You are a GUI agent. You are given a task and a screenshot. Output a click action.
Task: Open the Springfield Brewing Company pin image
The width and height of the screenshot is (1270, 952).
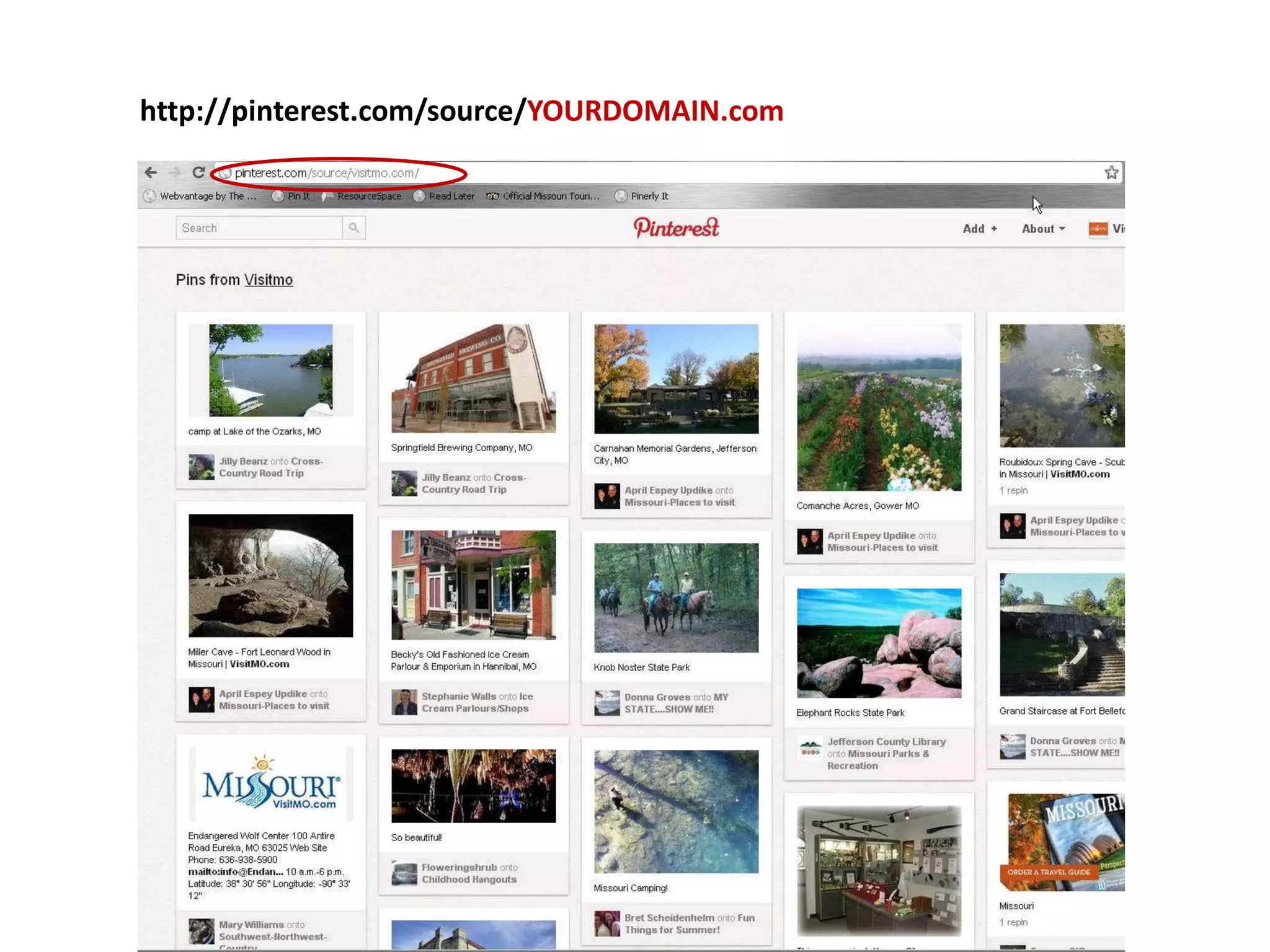coord(474,378)
